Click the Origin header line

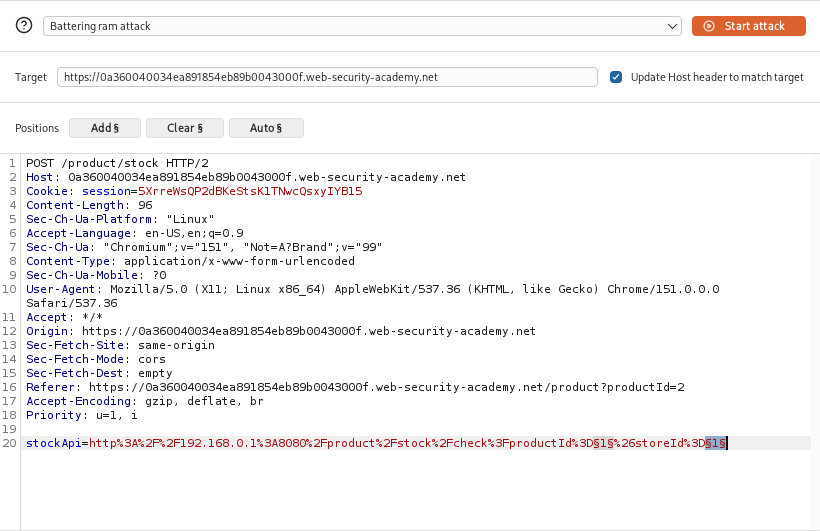pos(281,331)
